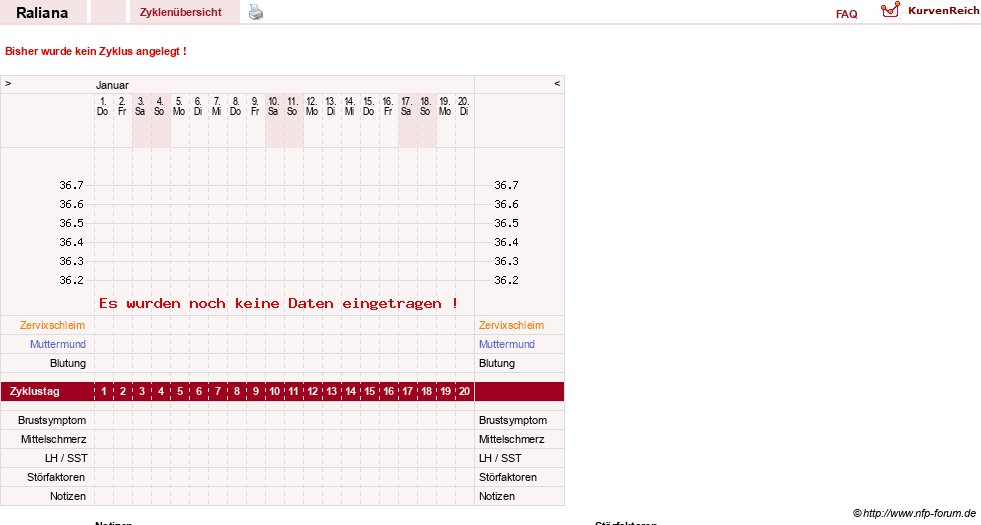Click the right '<' navigation arrow
This screenshot has height=525, width=981.
(x=557, y=83)
